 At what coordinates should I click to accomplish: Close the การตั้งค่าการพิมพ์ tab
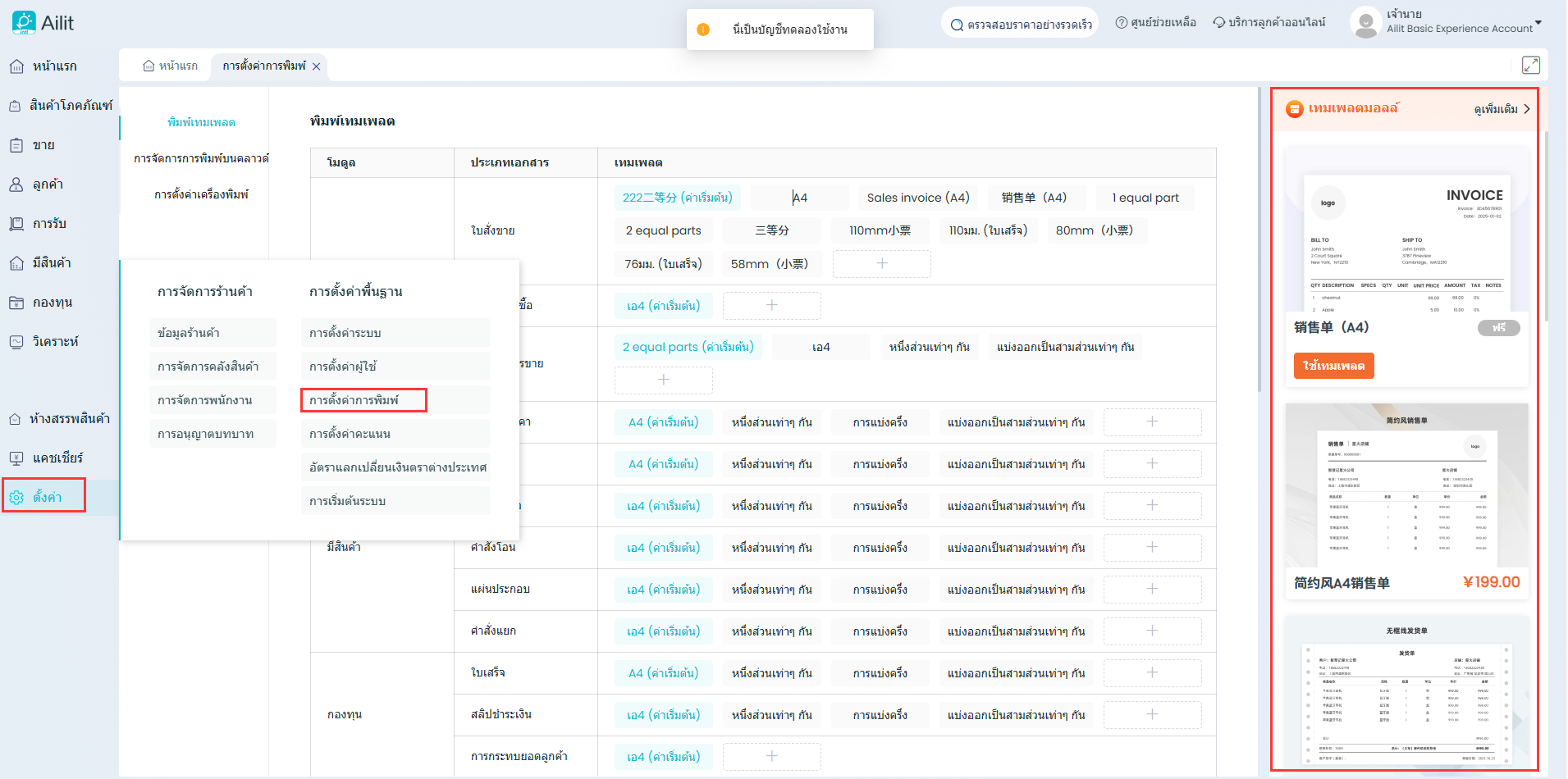tap(317, 66)
